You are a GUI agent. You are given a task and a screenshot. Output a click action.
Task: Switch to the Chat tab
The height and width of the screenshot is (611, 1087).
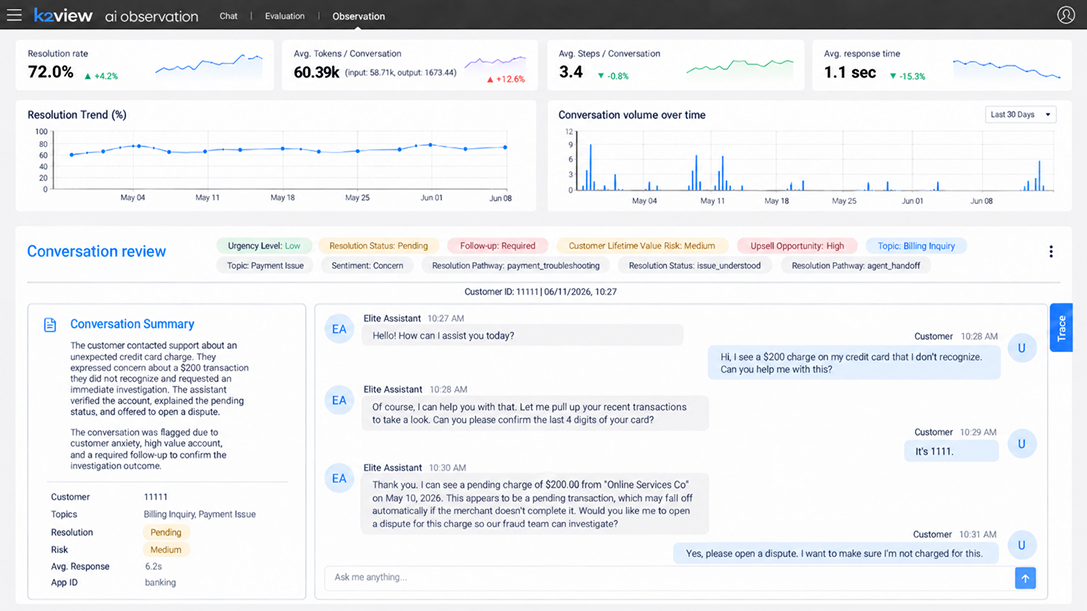(228, 16)
